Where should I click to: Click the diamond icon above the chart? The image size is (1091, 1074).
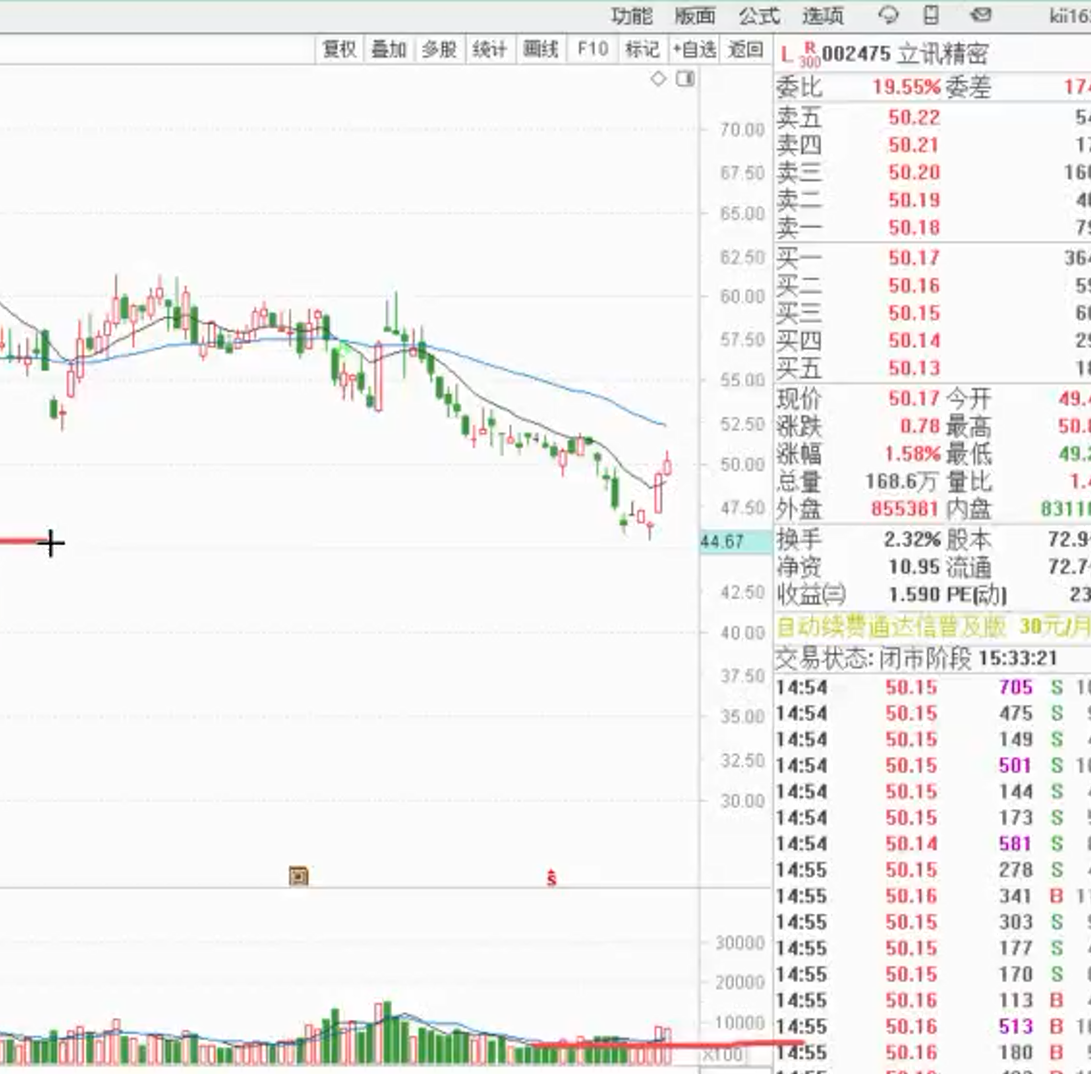click(x=658, y=79)
